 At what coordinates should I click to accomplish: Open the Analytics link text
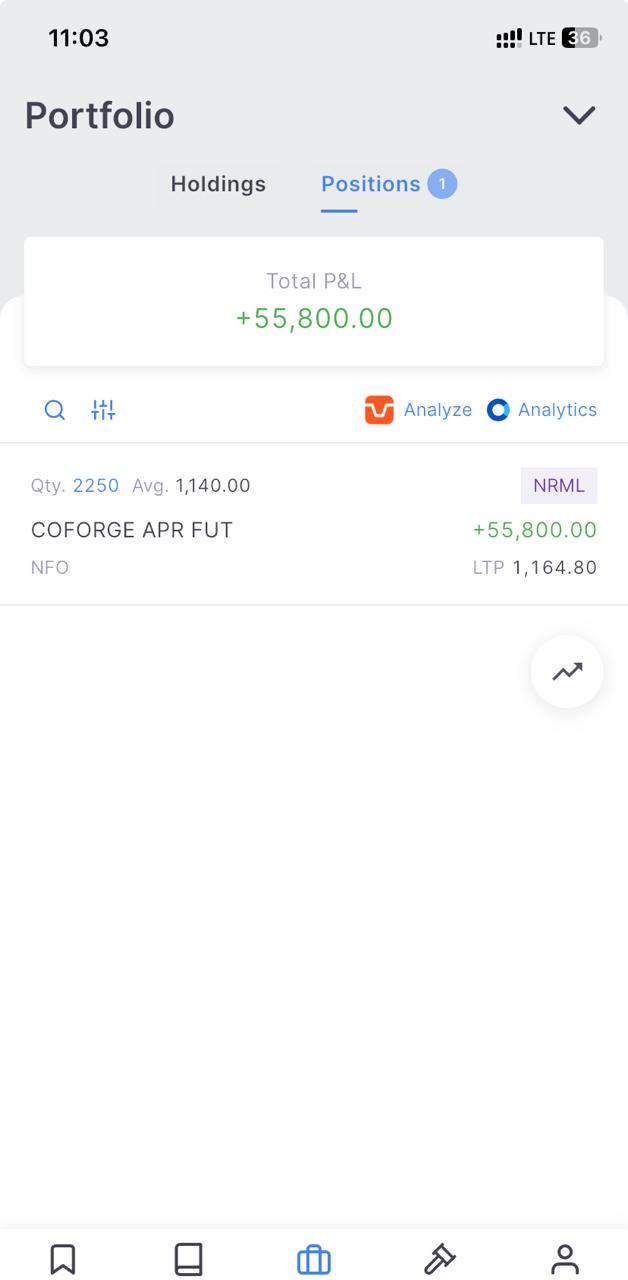[x=557, y=410]
